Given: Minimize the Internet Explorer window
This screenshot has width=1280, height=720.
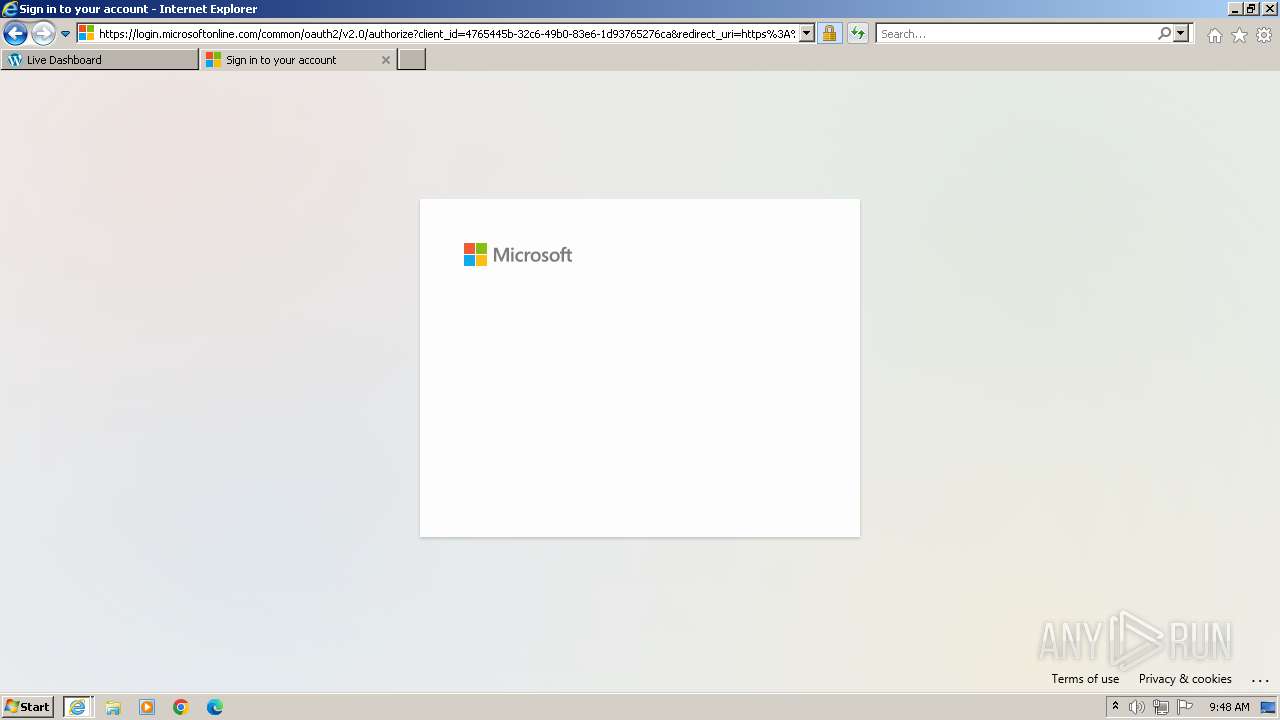Looking at the screenshot, I should point(1235,8).
